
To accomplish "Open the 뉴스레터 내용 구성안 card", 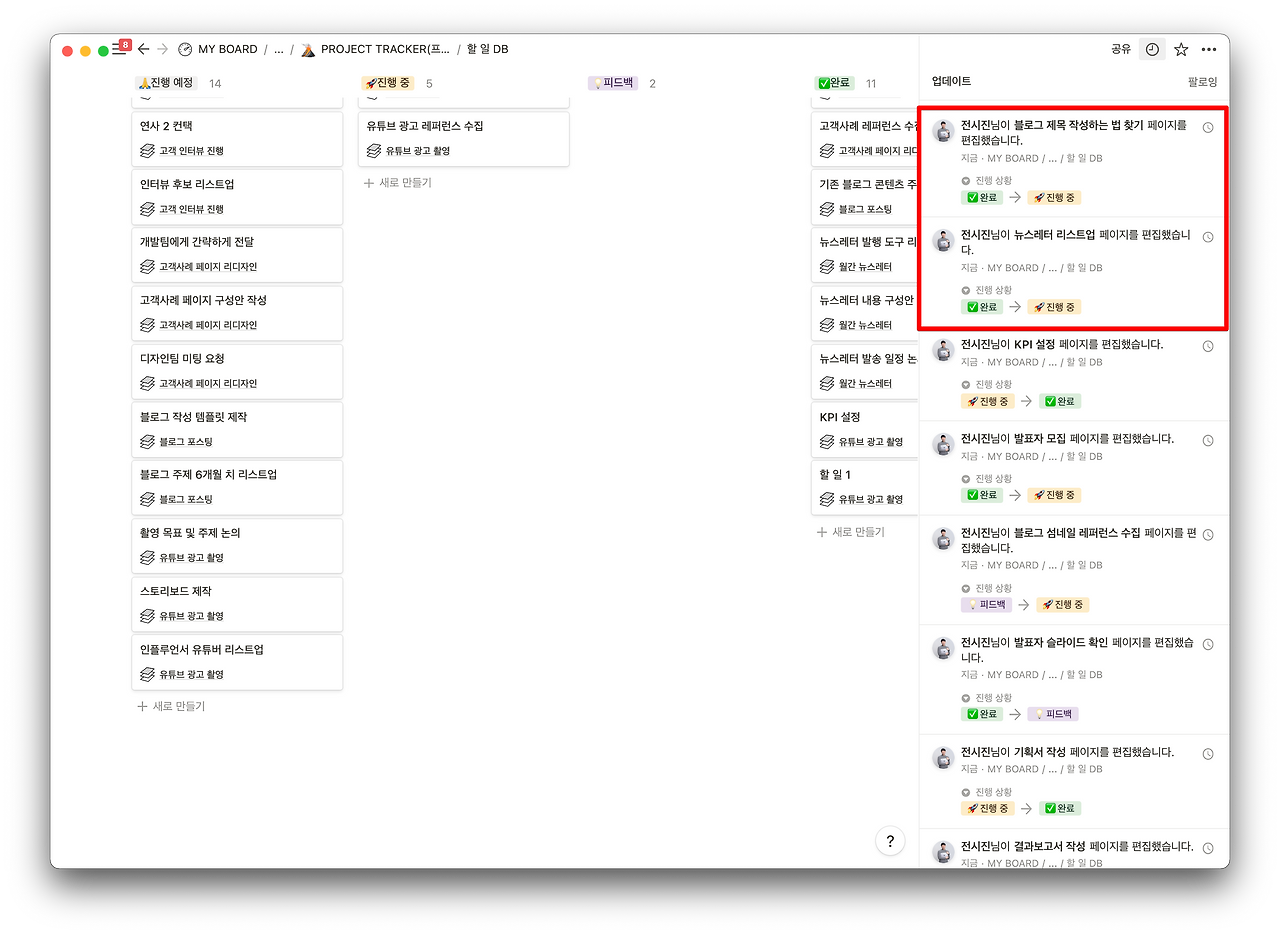I will tap(865, 312).
